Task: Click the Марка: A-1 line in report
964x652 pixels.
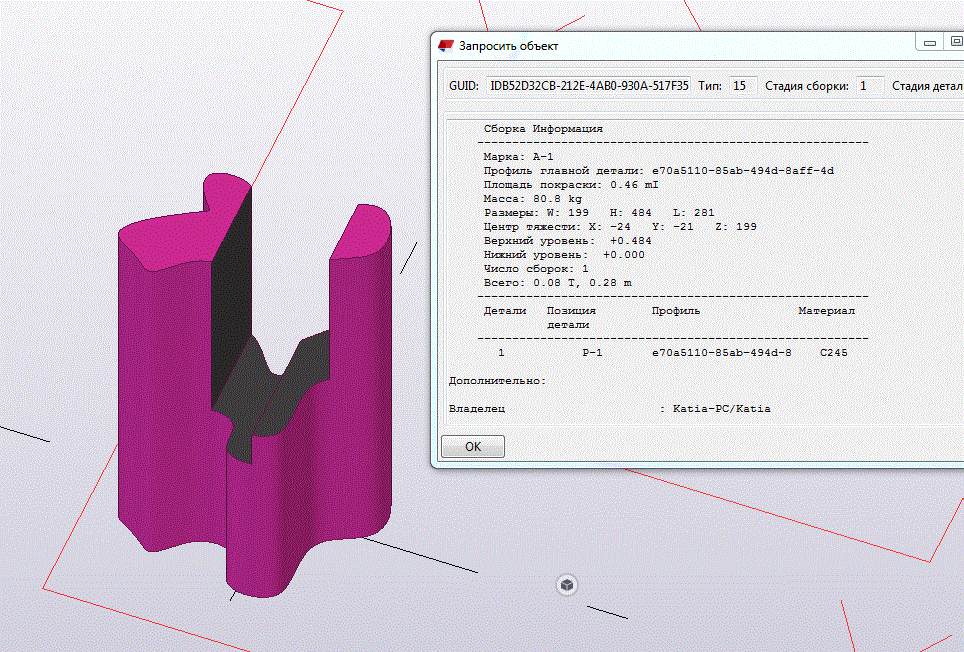Action: point(518,157)
